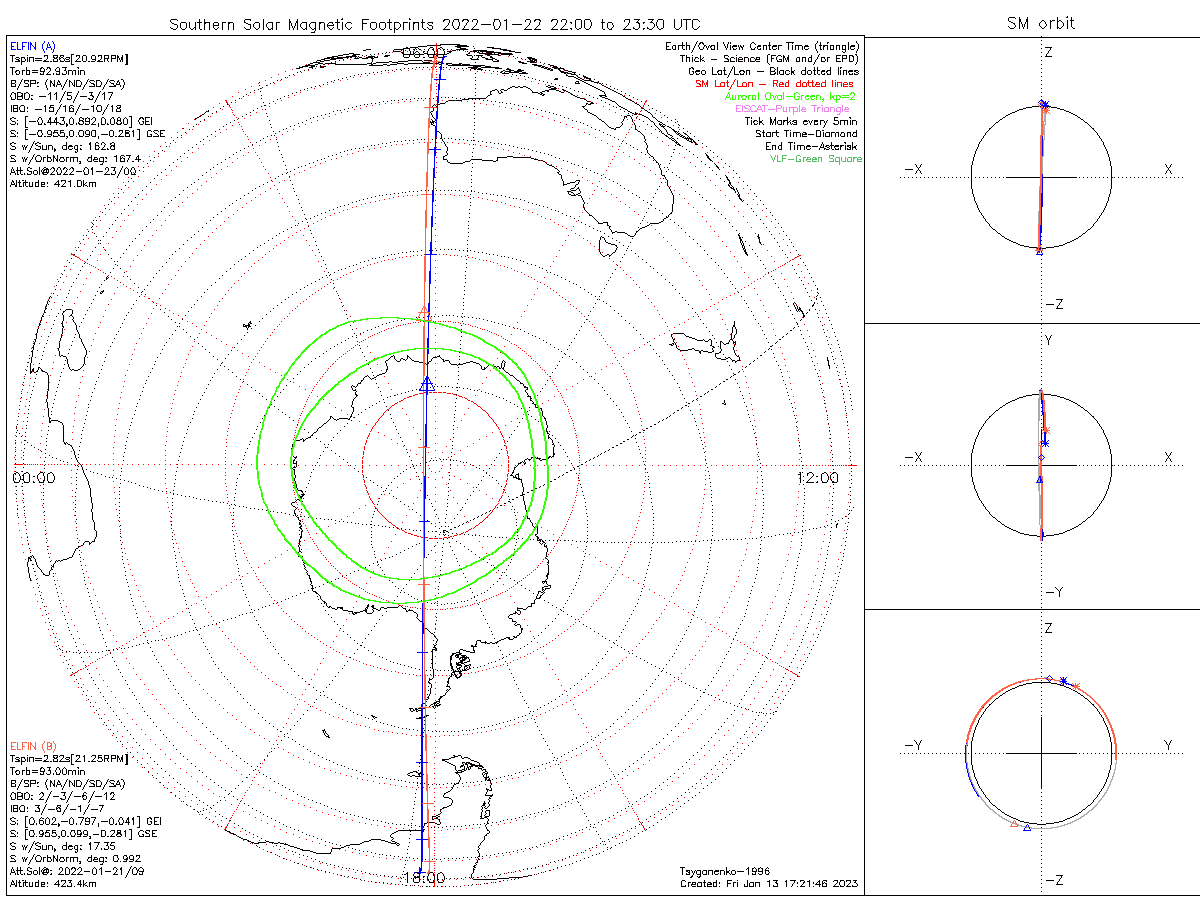Image resolution: width=1200 pixels, height=900 pixels.
Task: Click red triangle under the bottom orbit circle
Action: (x=1015, y=825)
